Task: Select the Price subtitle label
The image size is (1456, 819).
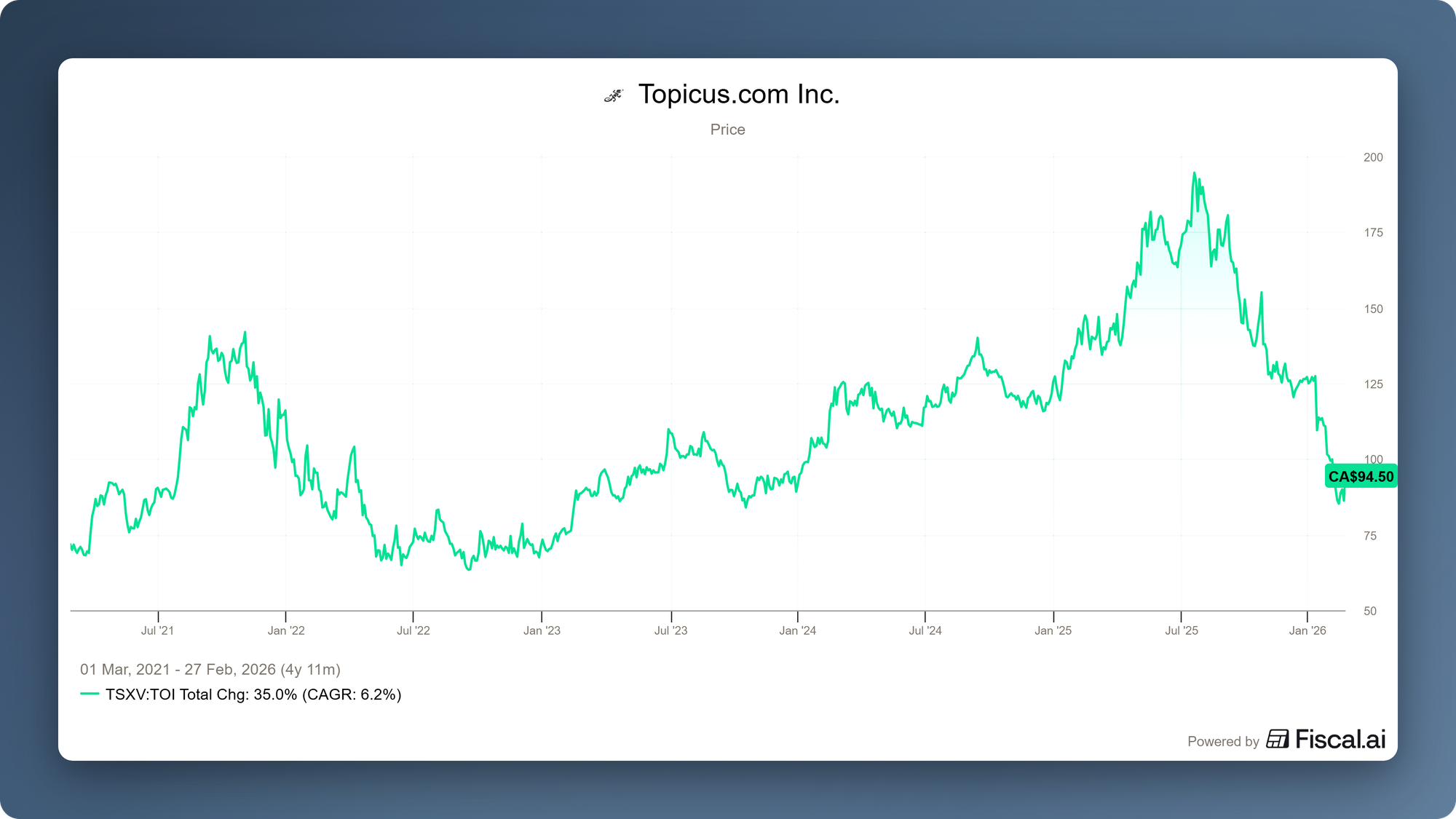Action: (727, 130)
